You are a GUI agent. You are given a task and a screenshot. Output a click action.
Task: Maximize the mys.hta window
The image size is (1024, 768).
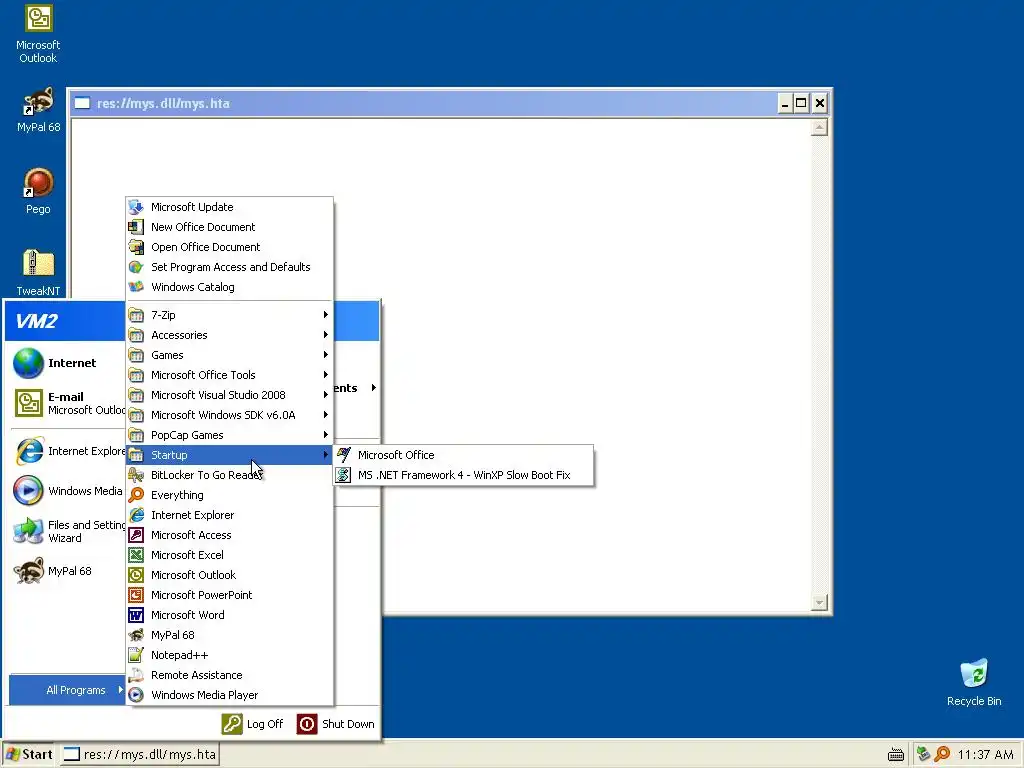click(x=801, y=103)
